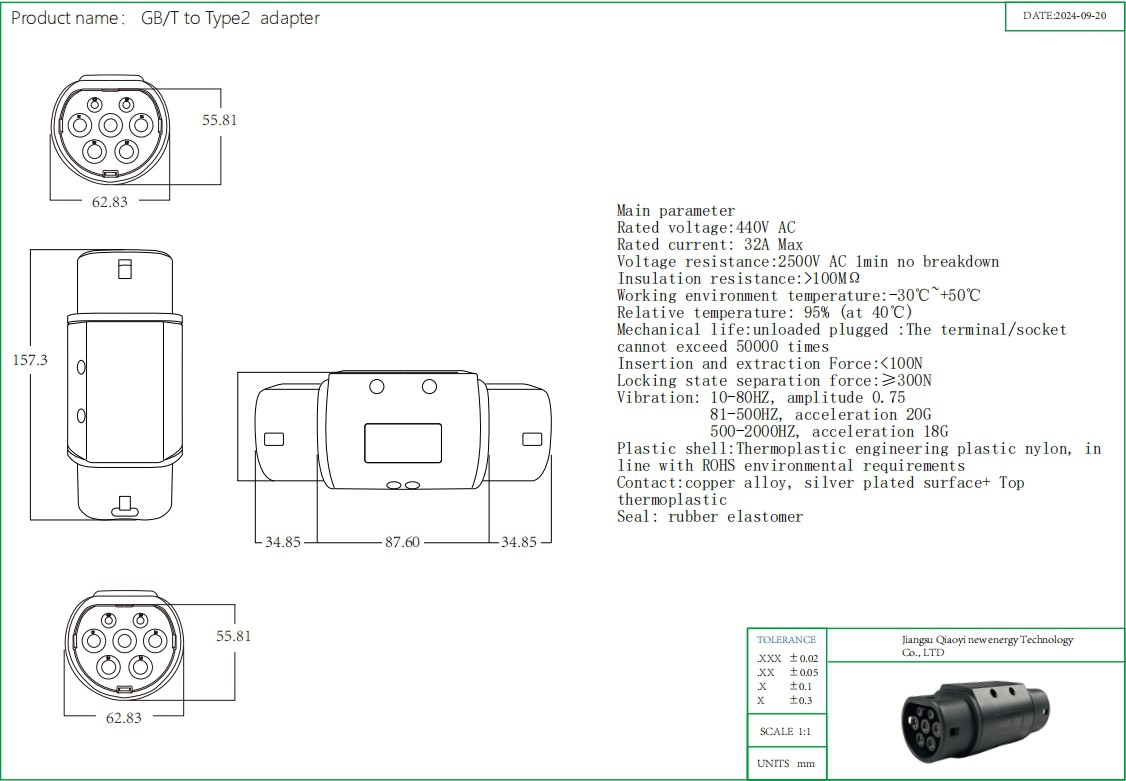Image resolution: width=1126 pixels, height=781 pixels.
Task: Click the horizontal adapter body view drawing
Action: point(403,432)
